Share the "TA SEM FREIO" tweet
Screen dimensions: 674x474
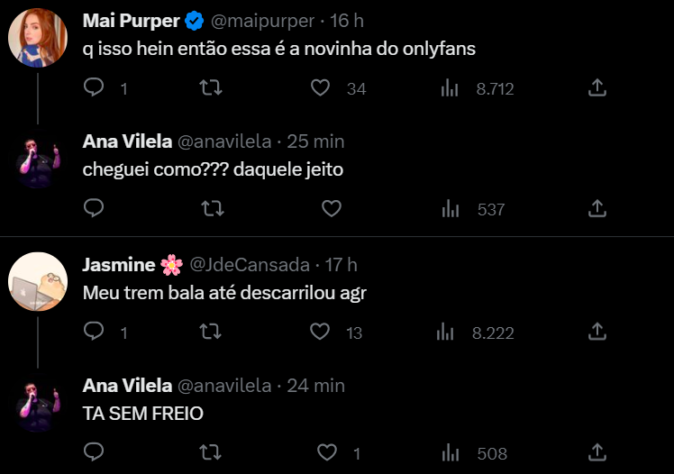pos(597,453)
